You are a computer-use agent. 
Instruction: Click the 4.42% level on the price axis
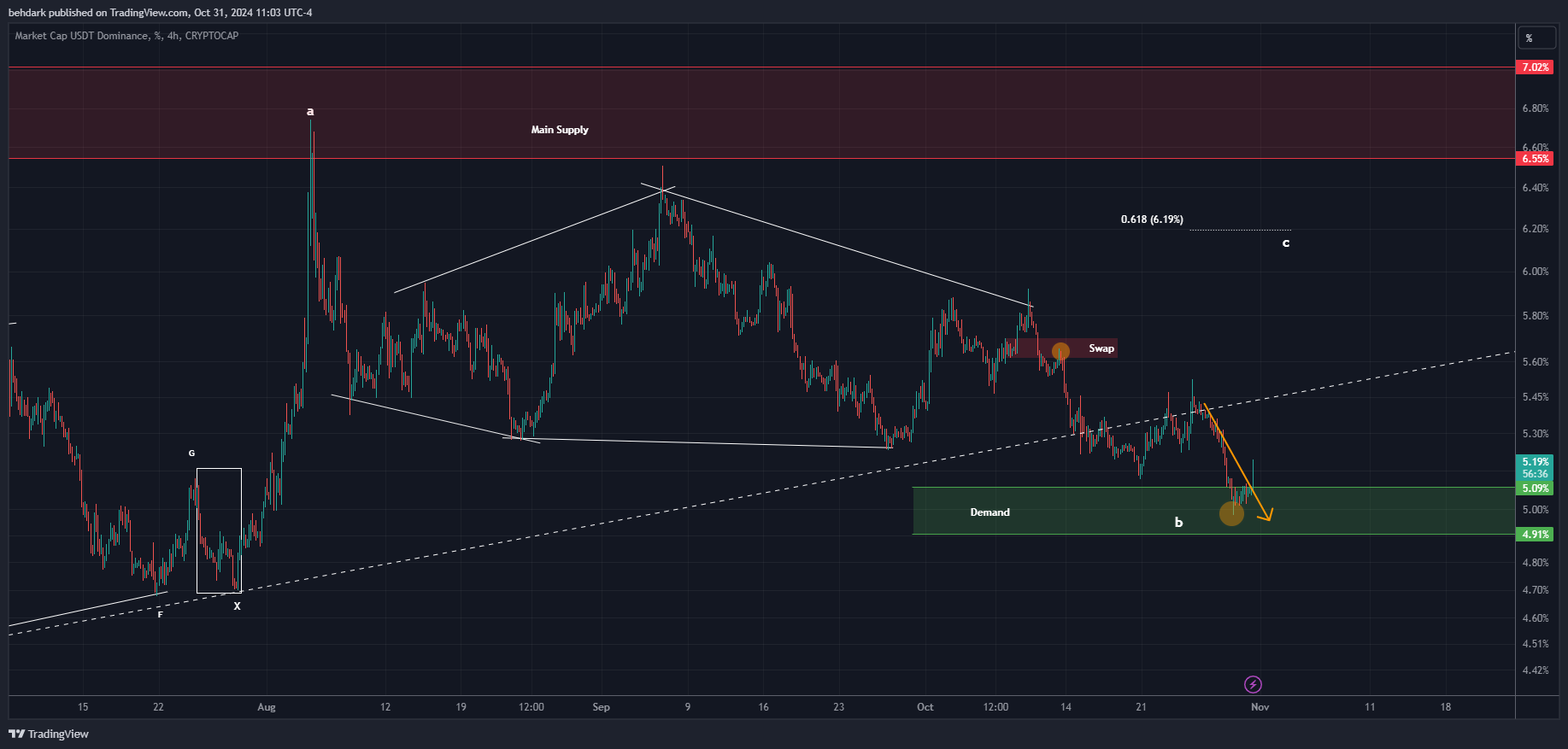point(1536,670)
